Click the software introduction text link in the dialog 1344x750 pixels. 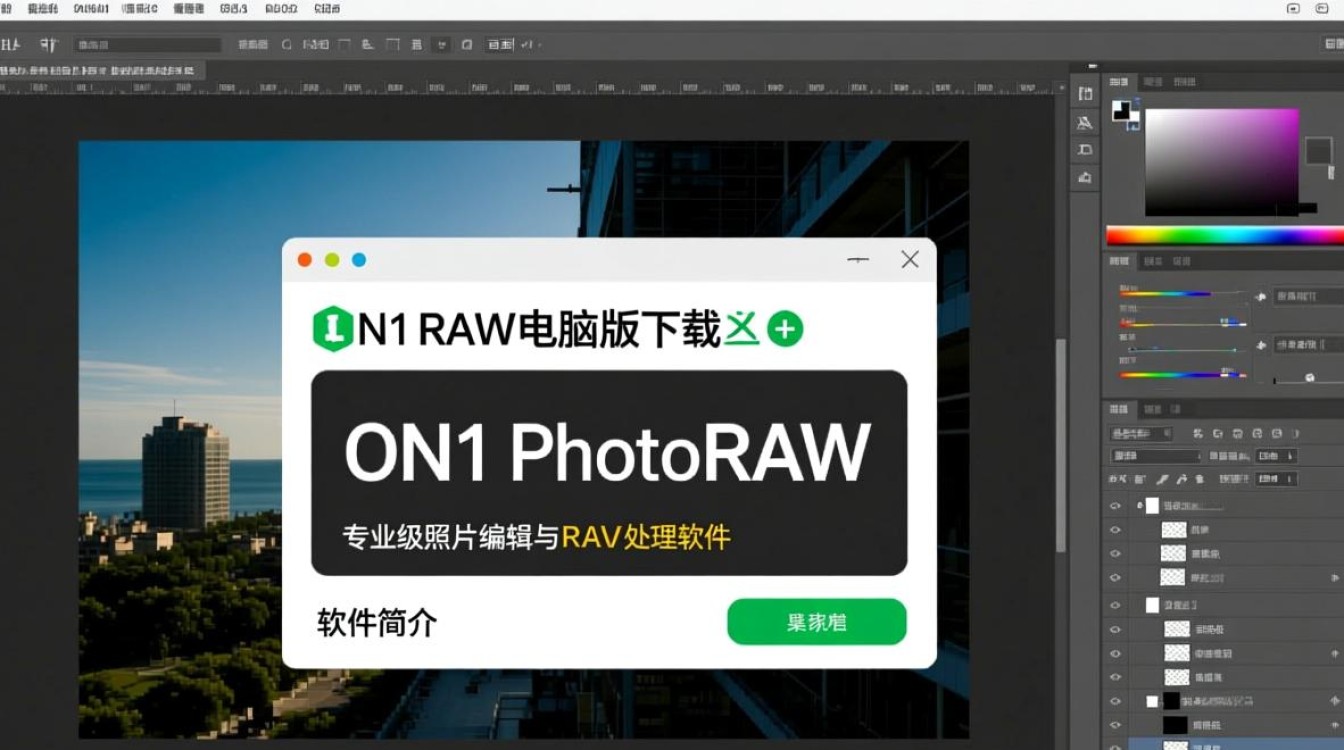point(373,622)
